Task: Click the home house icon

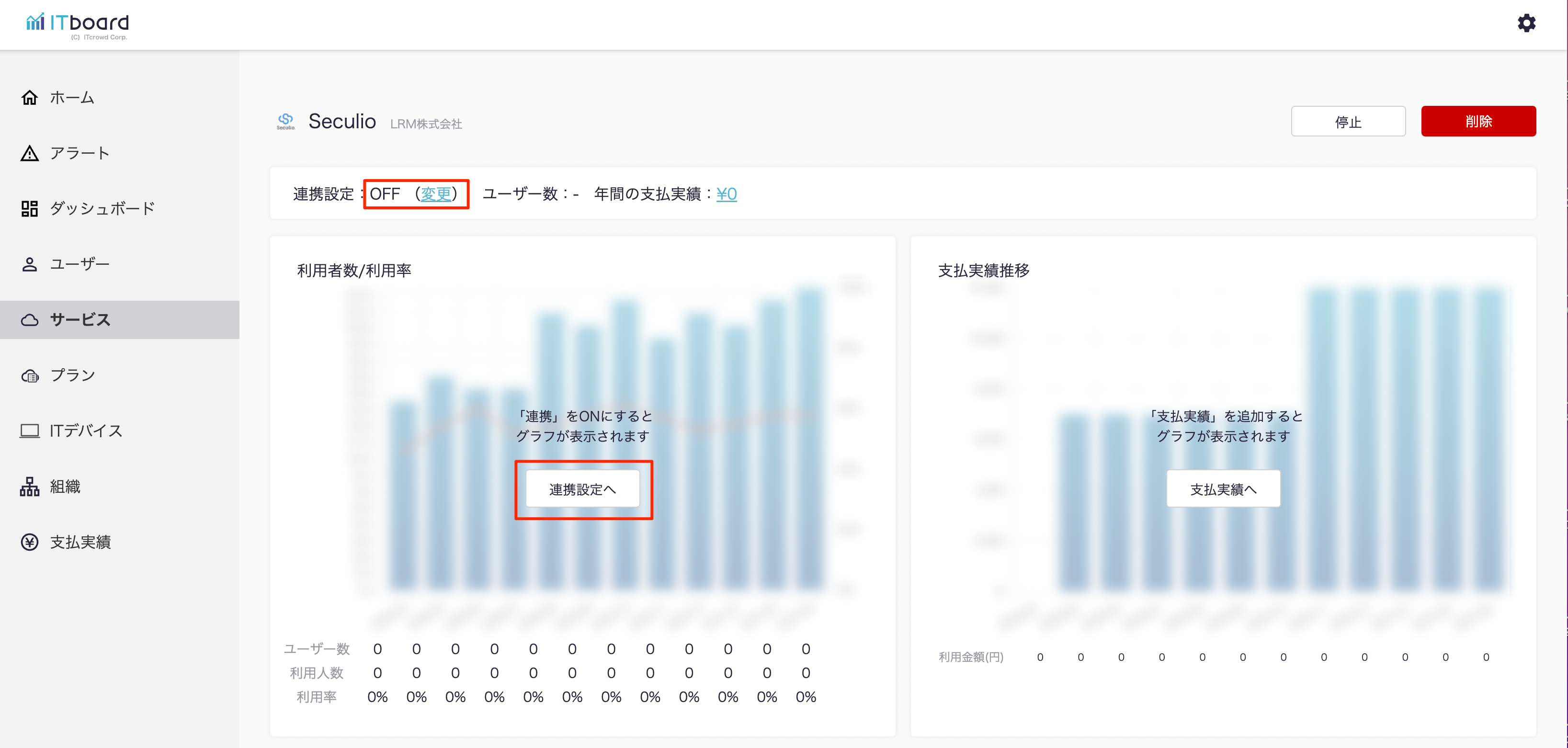Action: click(x=29, y=97)
